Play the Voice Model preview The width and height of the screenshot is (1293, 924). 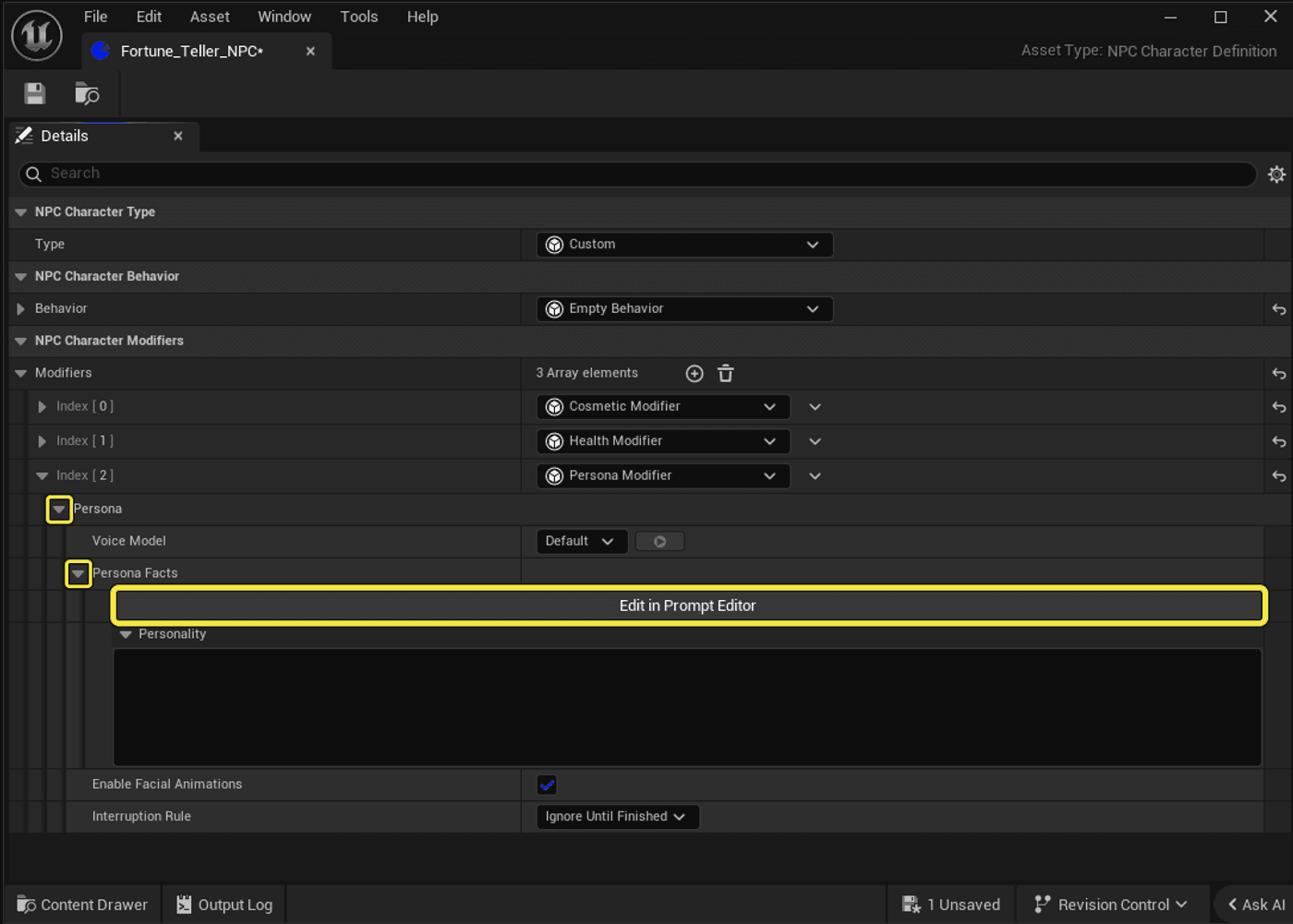(x=659, y=542)
